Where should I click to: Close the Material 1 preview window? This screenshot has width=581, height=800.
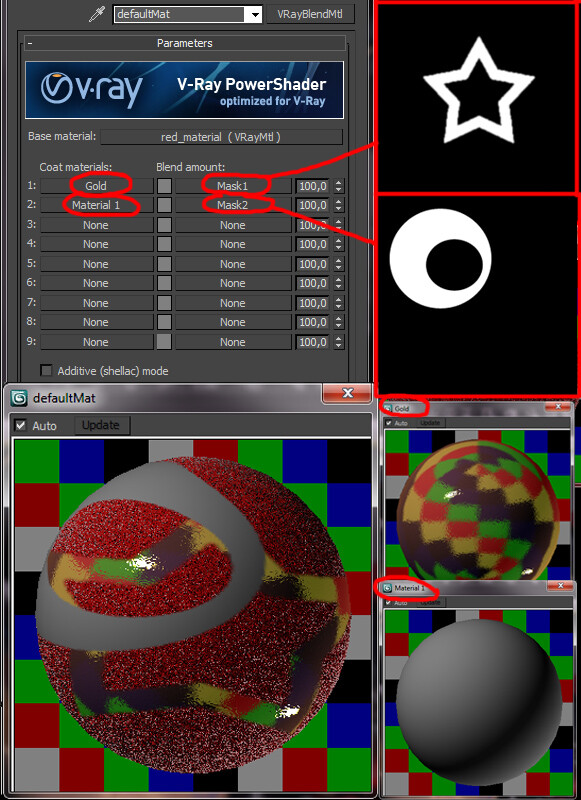(x=560, y=586)
